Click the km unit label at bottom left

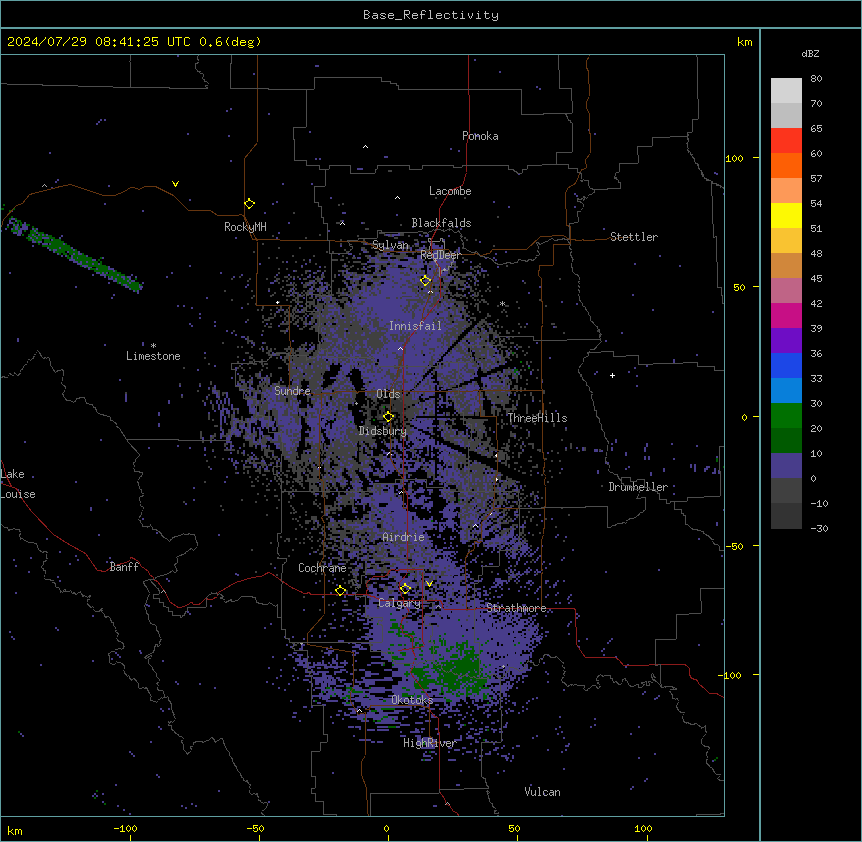point(15,830)
